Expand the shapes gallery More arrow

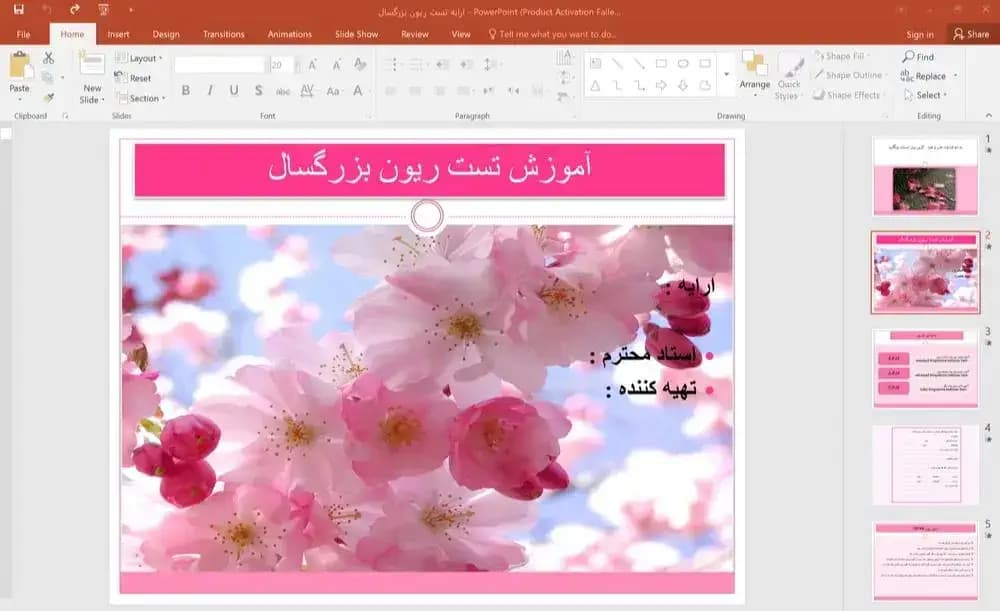pyautogui.click(x=726, y=74)
